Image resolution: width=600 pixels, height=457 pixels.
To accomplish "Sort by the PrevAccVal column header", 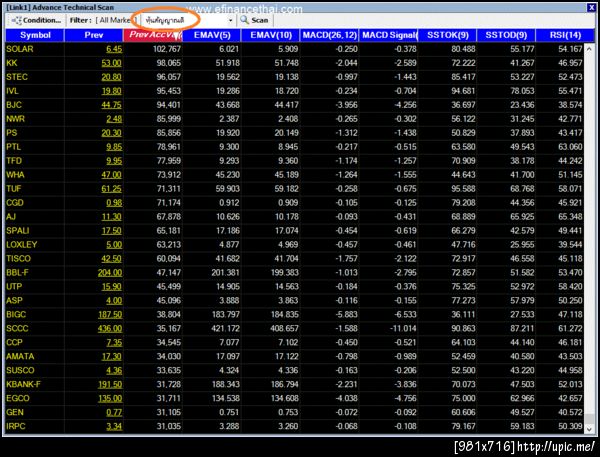I will pyautogui.click(x=153, y=35).
